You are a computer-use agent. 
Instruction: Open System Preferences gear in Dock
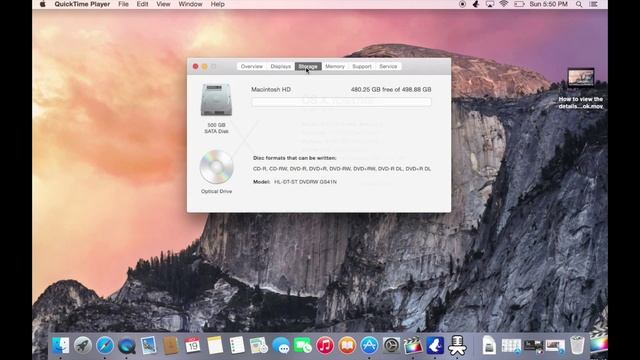click(391, 346)
